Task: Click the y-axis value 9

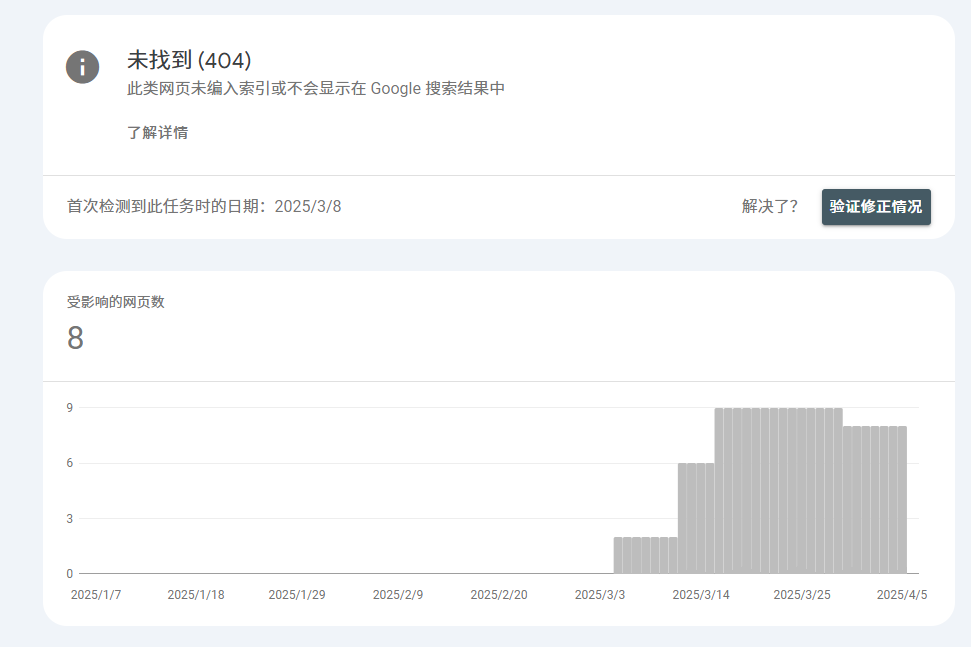Action: [x=69, y=406]
